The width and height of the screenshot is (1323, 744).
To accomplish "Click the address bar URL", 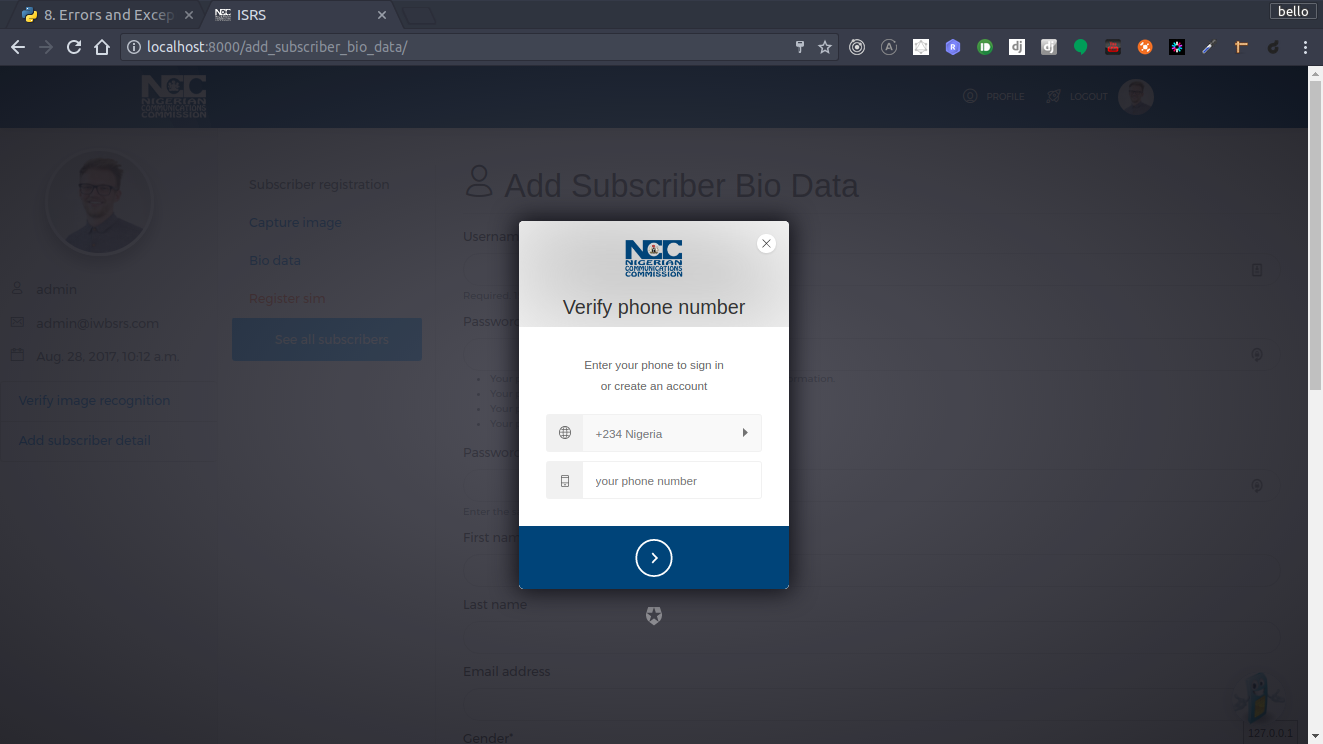I will tap(277, 47).
